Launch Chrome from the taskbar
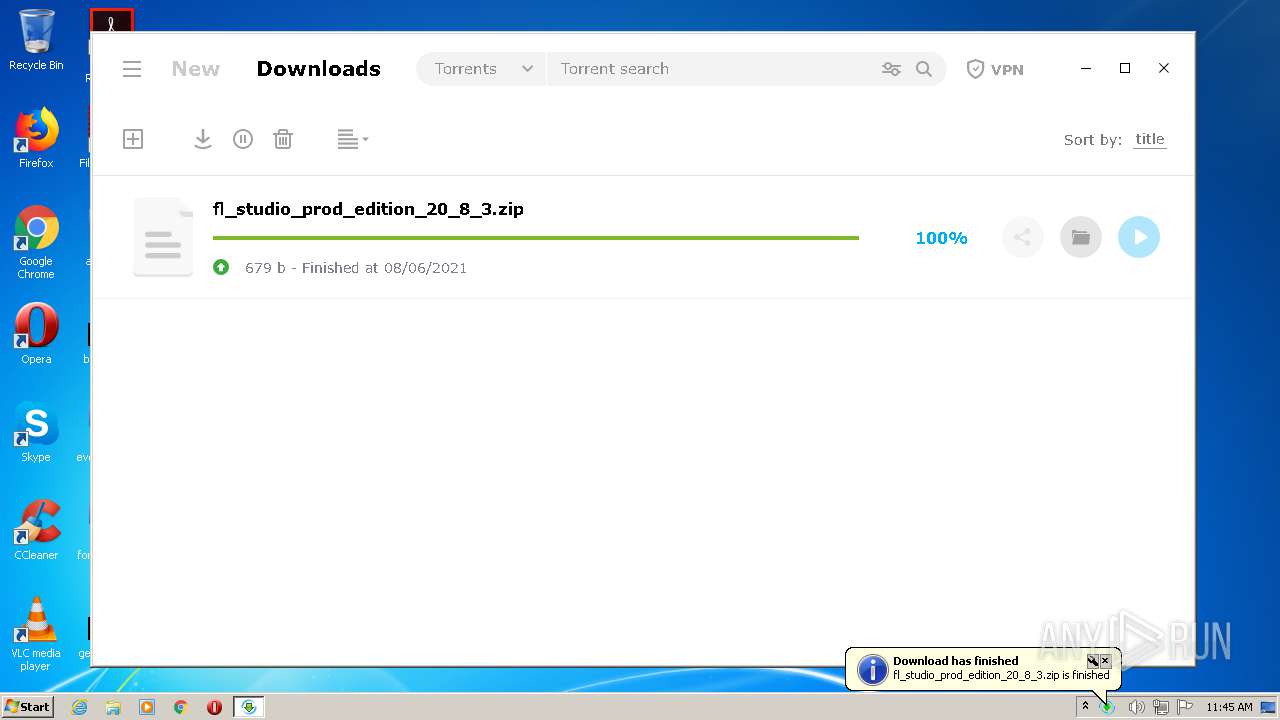 pos(181,707)
